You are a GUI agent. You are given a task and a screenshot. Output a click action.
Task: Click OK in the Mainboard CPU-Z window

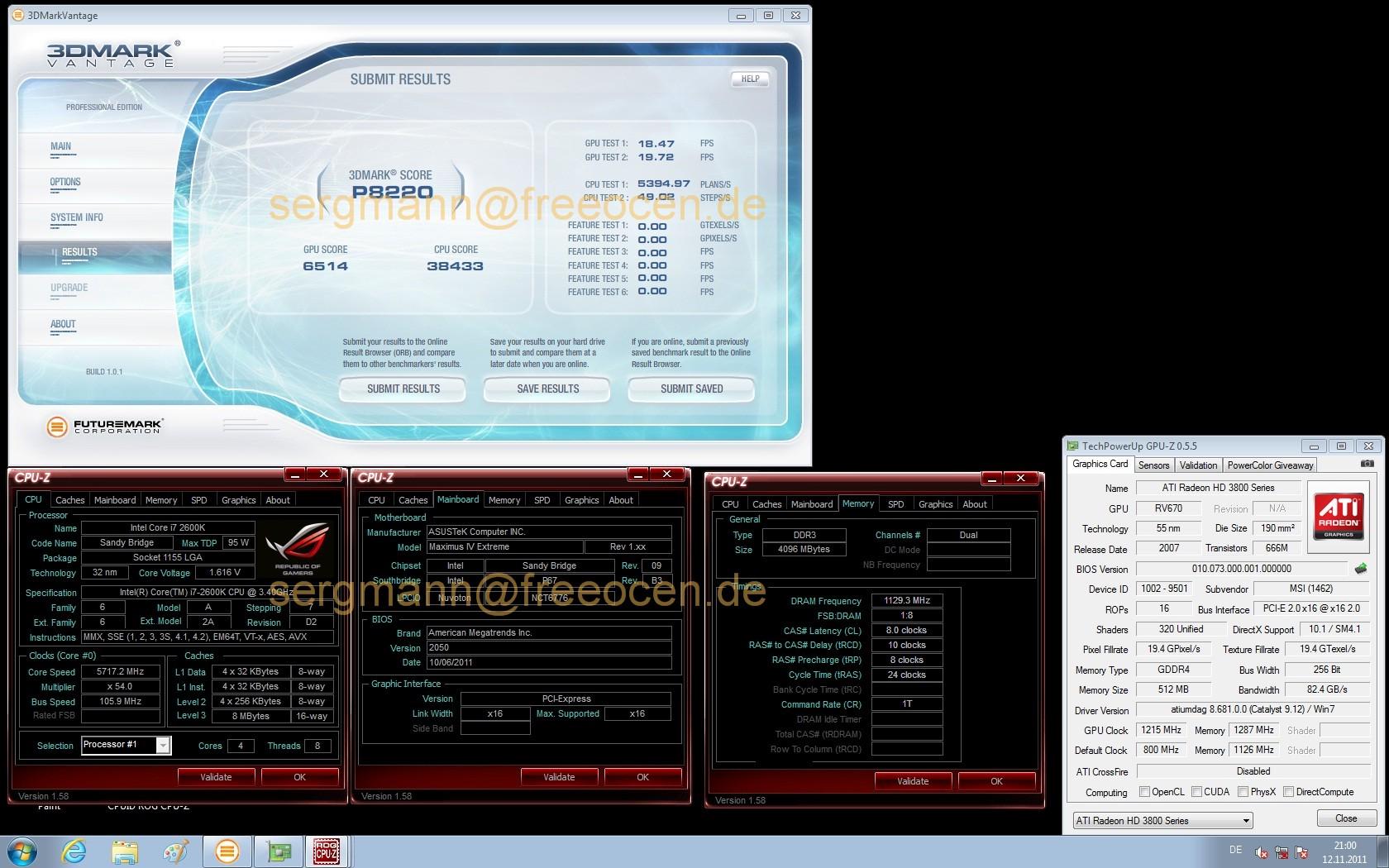pyautogui.click(x=642, y=777)
